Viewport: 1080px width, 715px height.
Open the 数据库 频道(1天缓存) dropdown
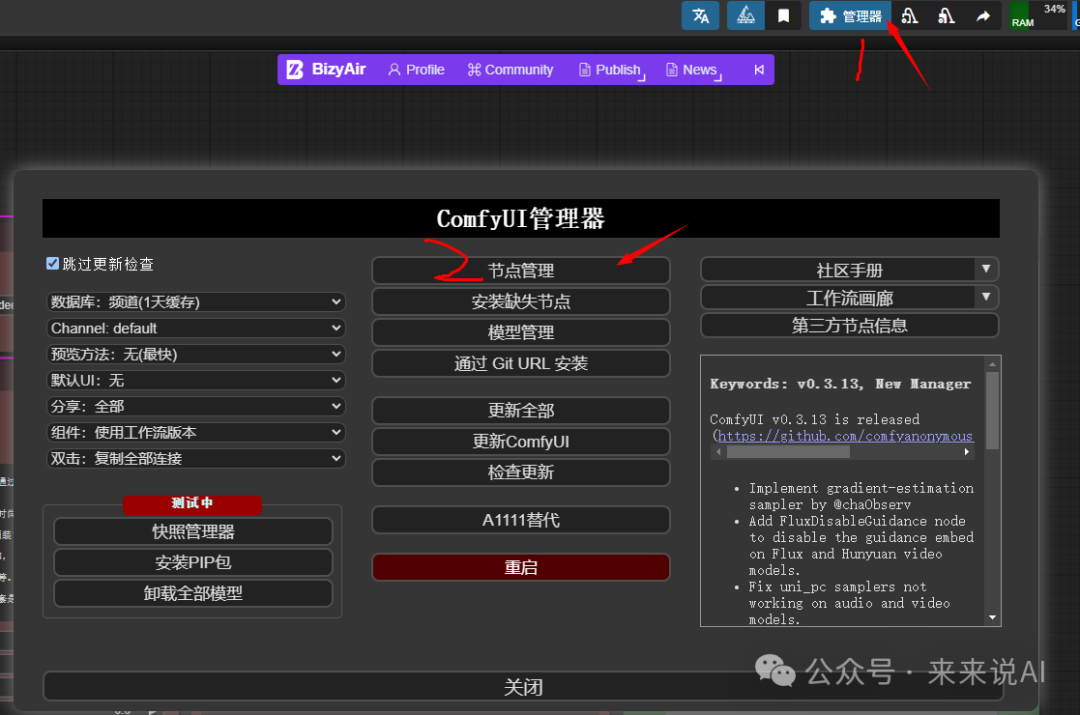pos(196,302)
